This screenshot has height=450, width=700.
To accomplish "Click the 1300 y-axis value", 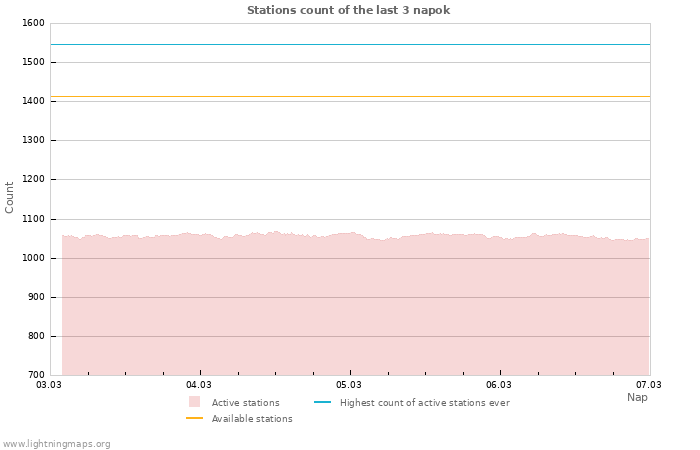I will (33, 140).
